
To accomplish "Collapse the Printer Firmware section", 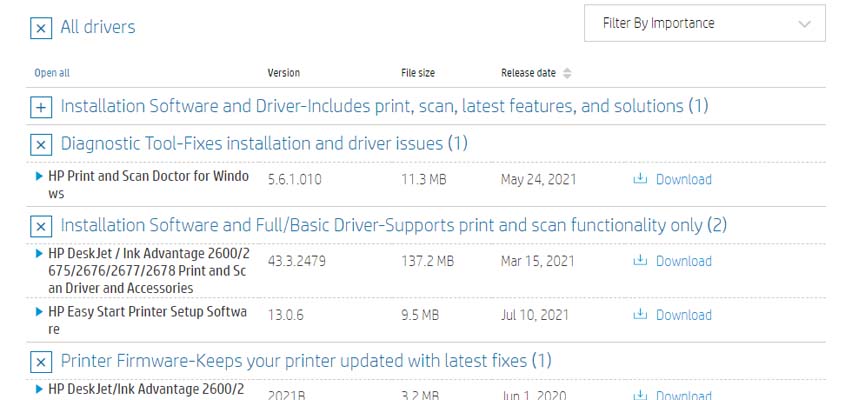I will [41, 362].
